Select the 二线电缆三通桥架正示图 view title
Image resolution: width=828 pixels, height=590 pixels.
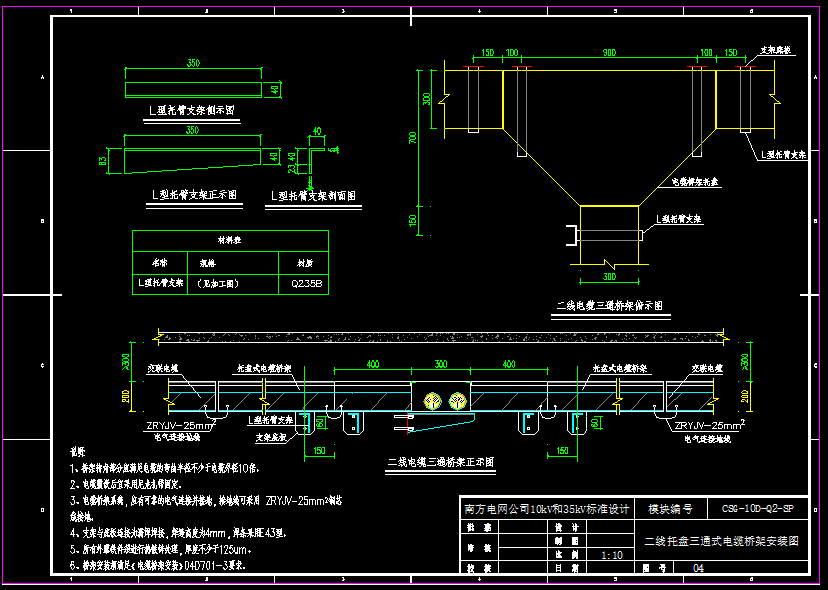(441, 462)
